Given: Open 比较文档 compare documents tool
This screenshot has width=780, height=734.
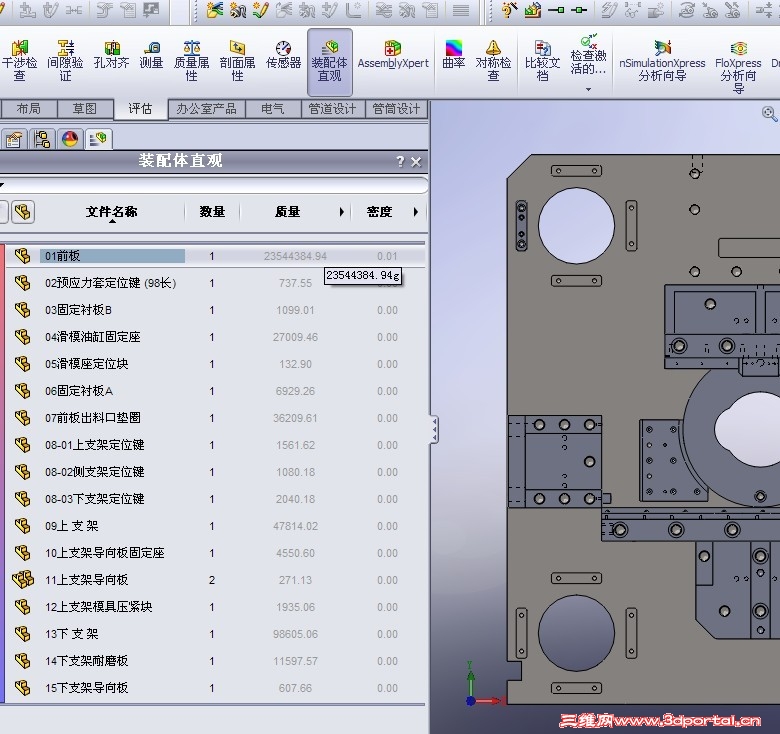Looking at the screenshot, I should (x=542, y=61).
